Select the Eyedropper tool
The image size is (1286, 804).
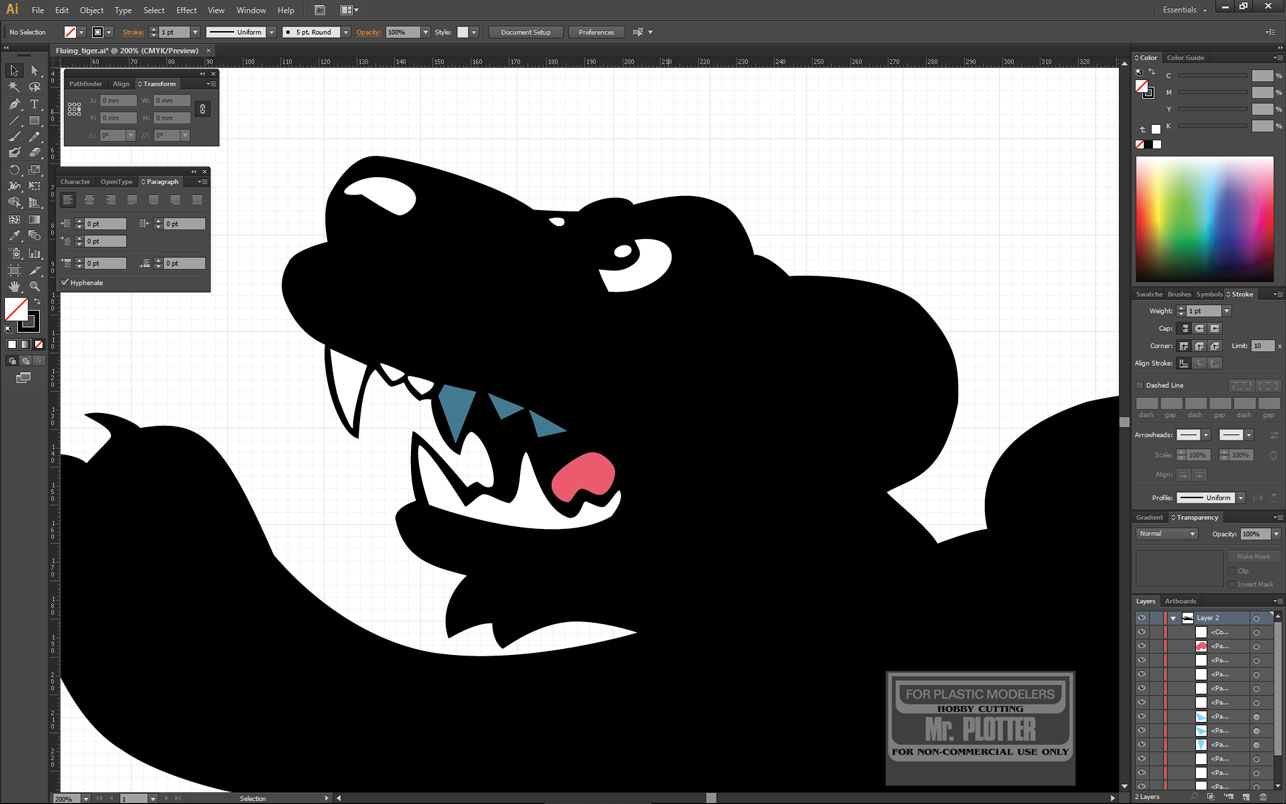point(14,236)
